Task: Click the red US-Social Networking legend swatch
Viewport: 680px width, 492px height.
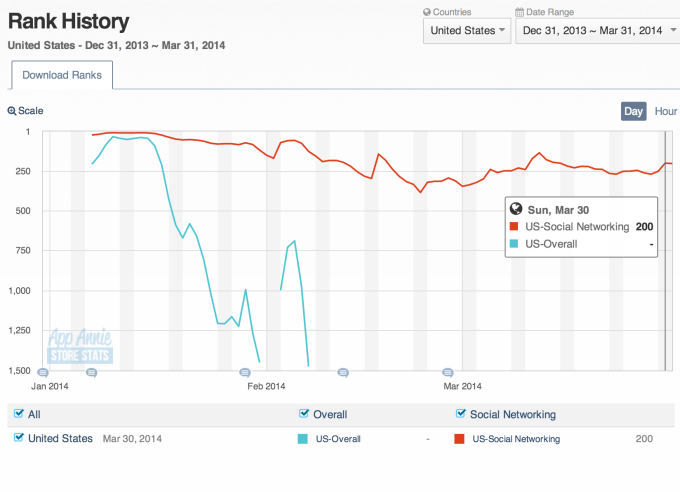Action: (460, 439)
